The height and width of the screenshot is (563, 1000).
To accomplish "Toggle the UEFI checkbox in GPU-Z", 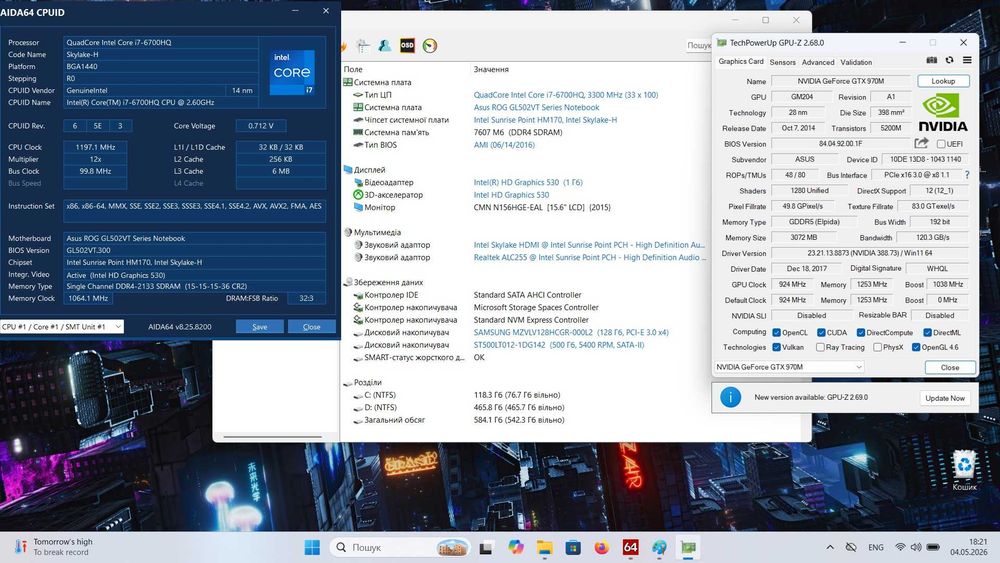I will point(941,144).
